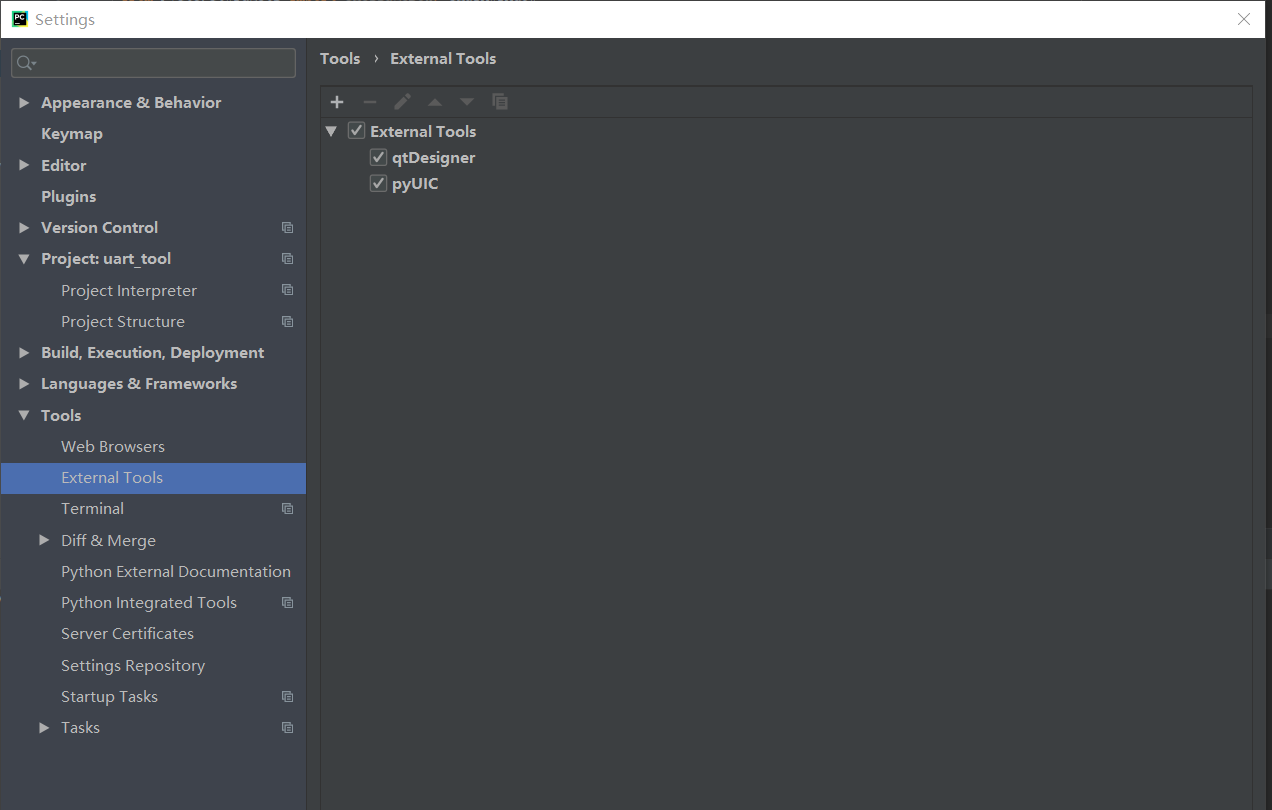Click project-level icon next to Tasks

[x=288, y=728]
